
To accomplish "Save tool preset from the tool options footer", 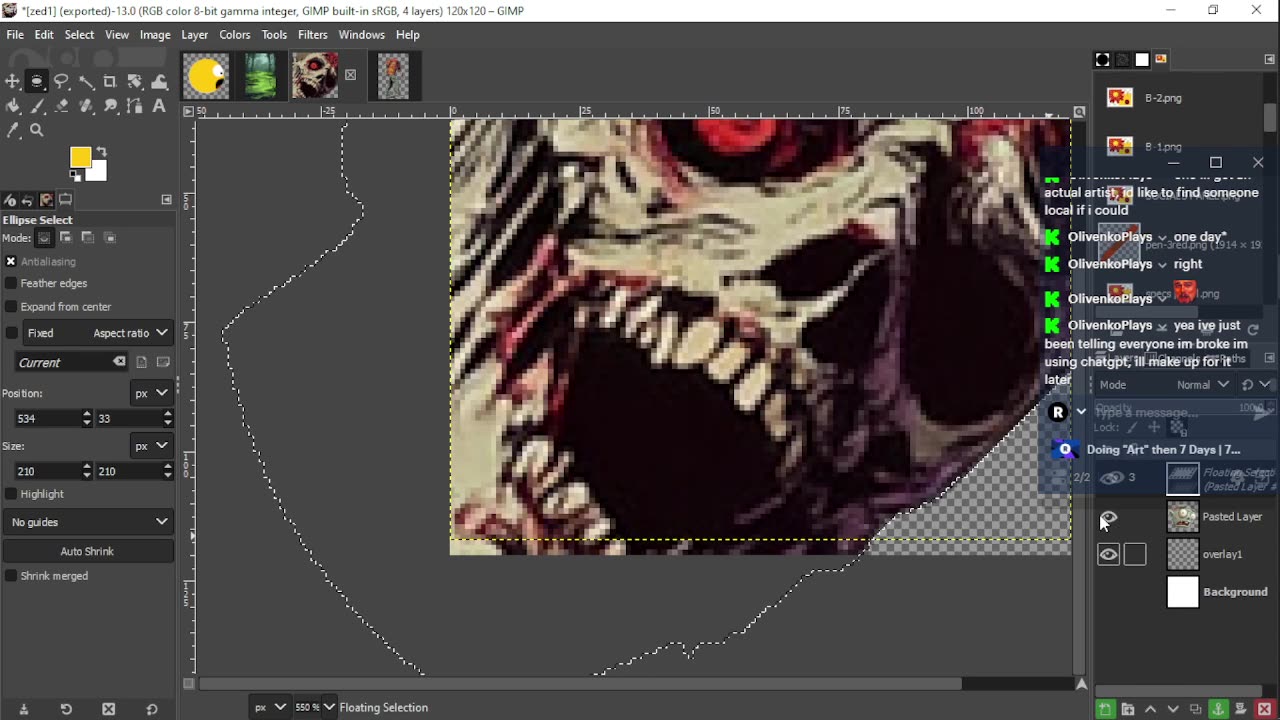I will 24,709.
